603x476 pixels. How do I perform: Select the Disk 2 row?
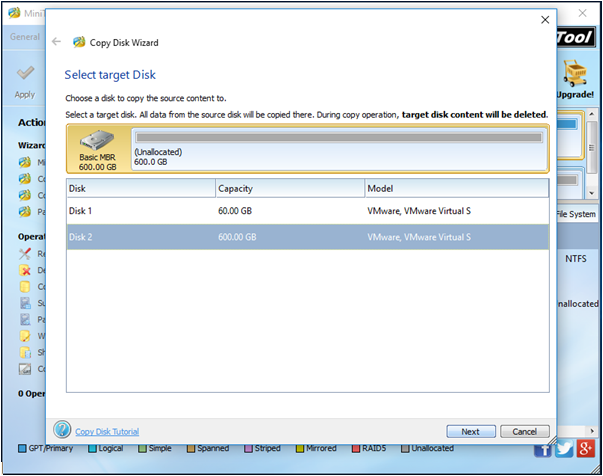pyautogui.click(x=308, y=237)
